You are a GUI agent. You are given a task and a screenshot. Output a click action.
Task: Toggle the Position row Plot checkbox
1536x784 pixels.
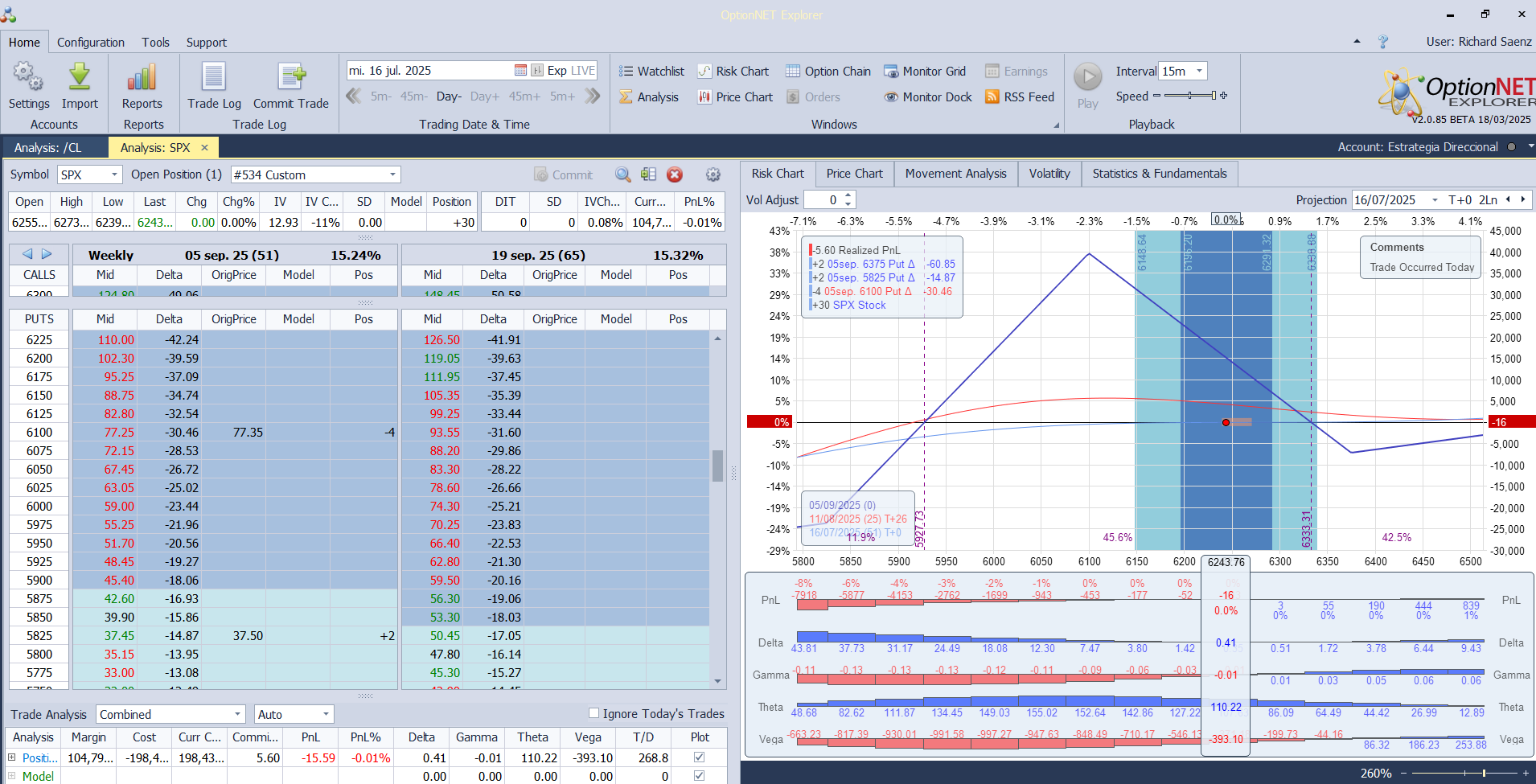pyautogui.click(x=699, y=757)
